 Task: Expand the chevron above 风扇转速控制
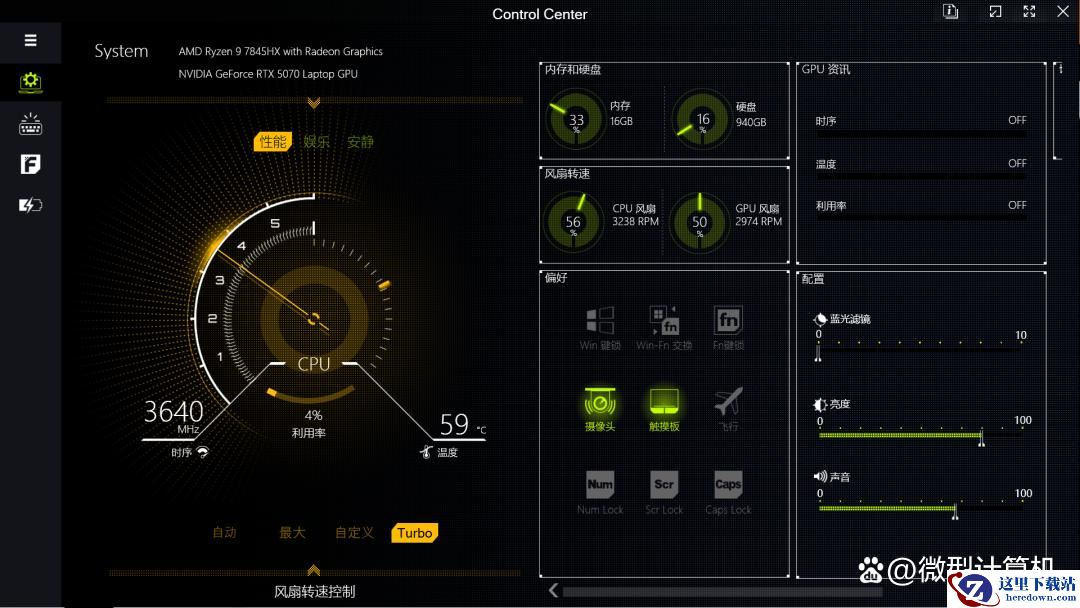coord(314,570)
